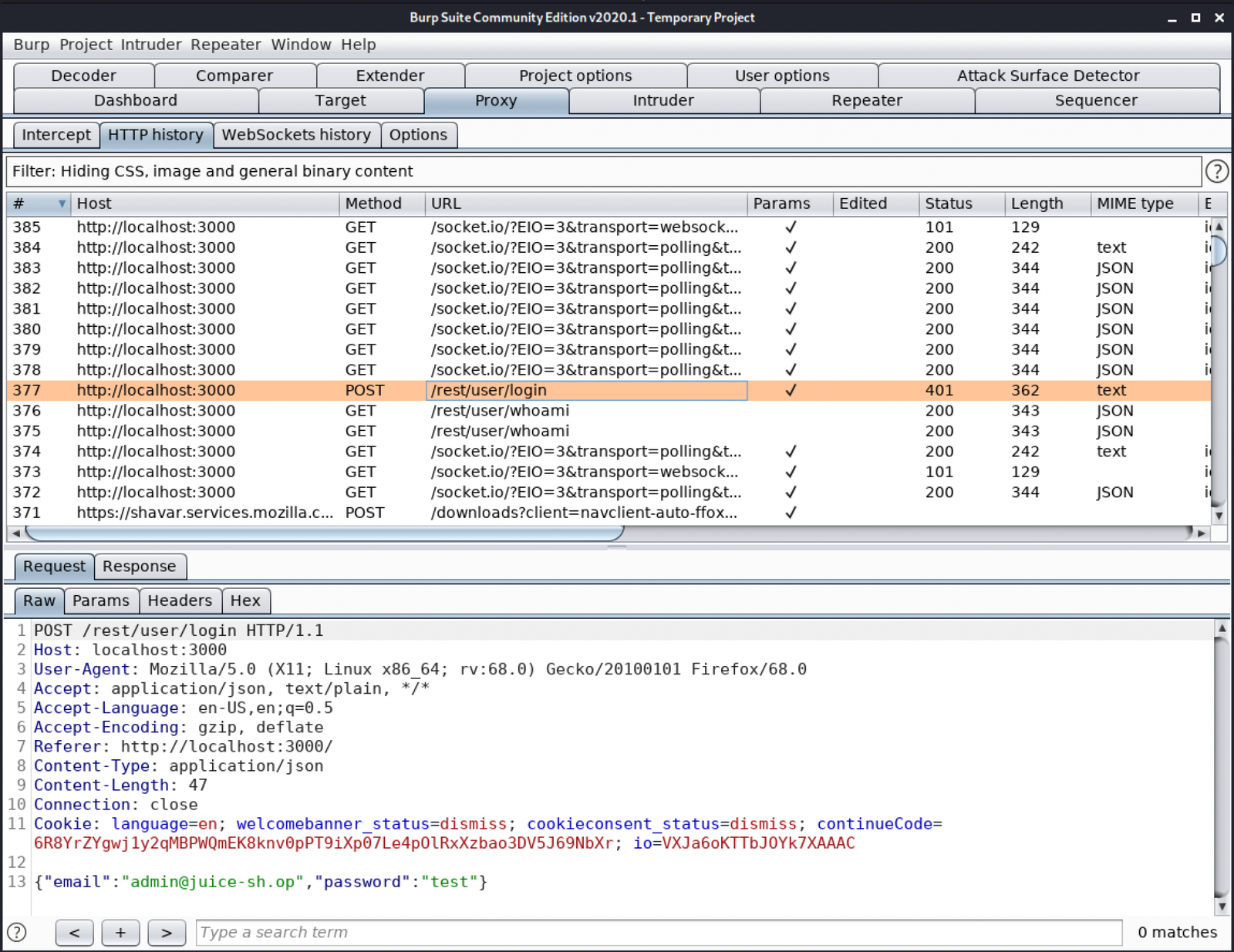Focus the search term input field
The image size is (1234, 952).
pos(659,933)
